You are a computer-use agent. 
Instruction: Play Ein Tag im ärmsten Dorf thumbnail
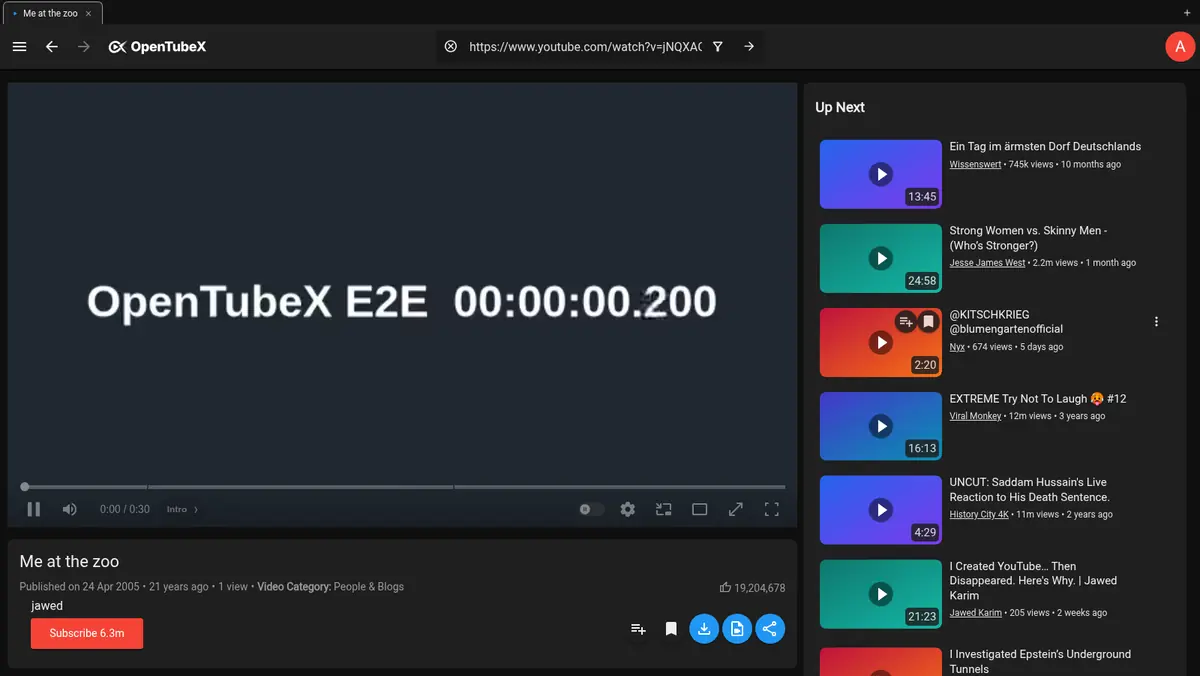tap(881, 174)
